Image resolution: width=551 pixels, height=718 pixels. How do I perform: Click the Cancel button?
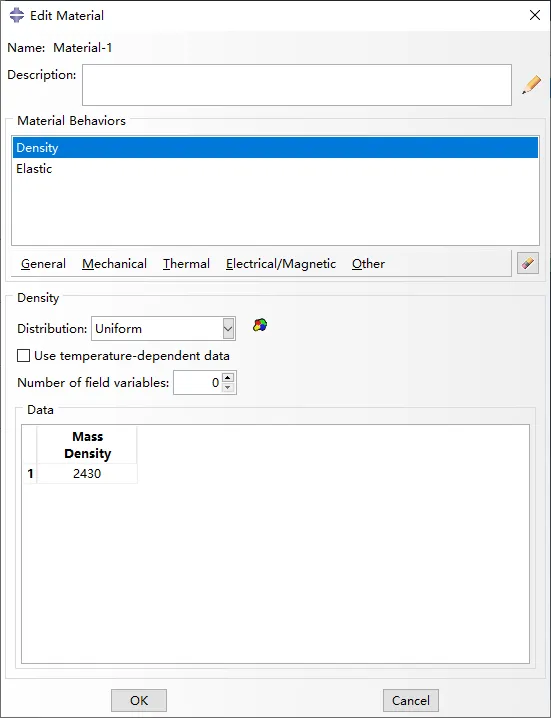pos(411,701)
